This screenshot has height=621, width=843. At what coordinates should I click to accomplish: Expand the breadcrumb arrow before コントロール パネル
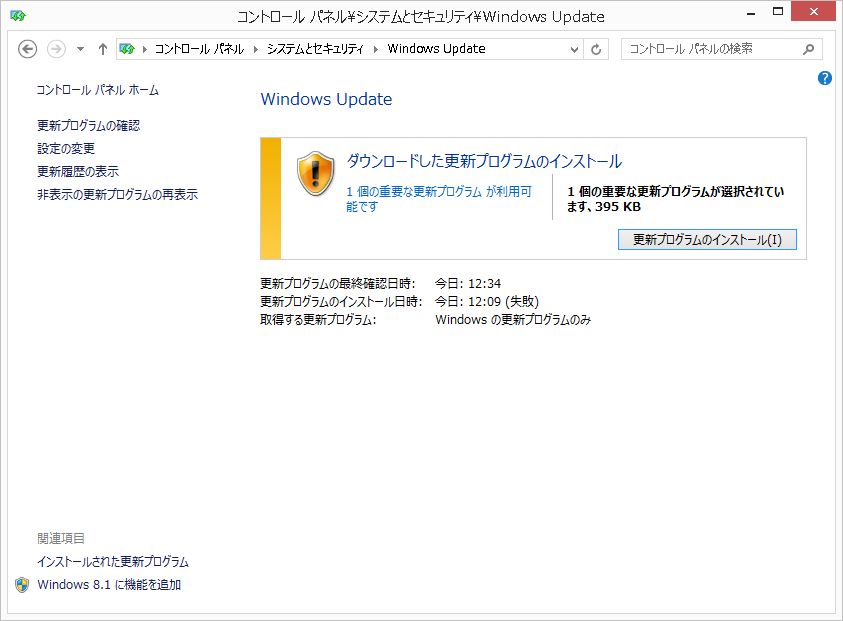pyautogui.click(x=144, y=49)
